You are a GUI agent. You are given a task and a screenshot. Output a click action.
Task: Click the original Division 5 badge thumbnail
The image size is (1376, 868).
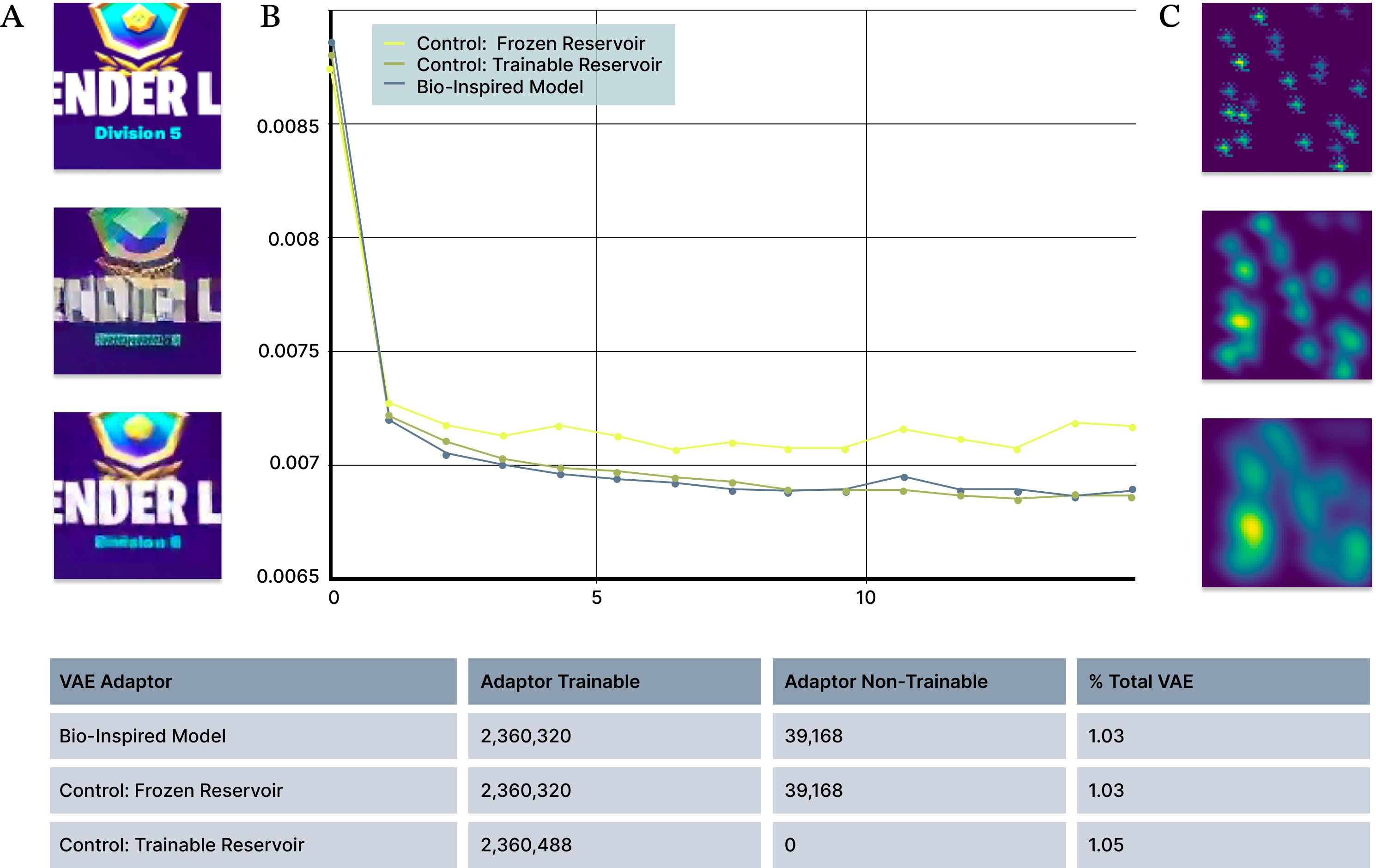137,89
